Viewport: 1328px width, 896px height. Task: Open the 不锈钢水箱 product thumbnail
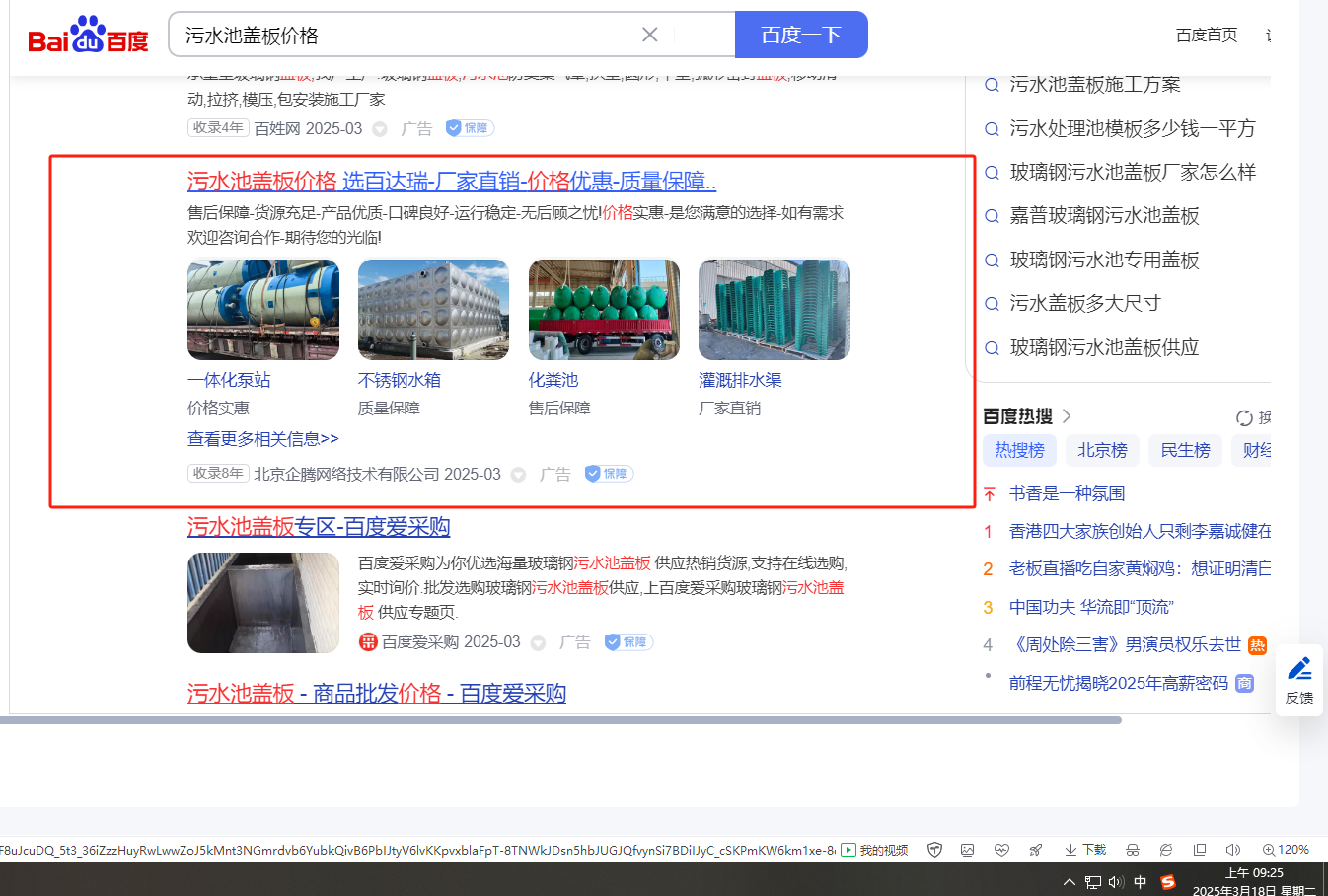[x=433, y=310]
